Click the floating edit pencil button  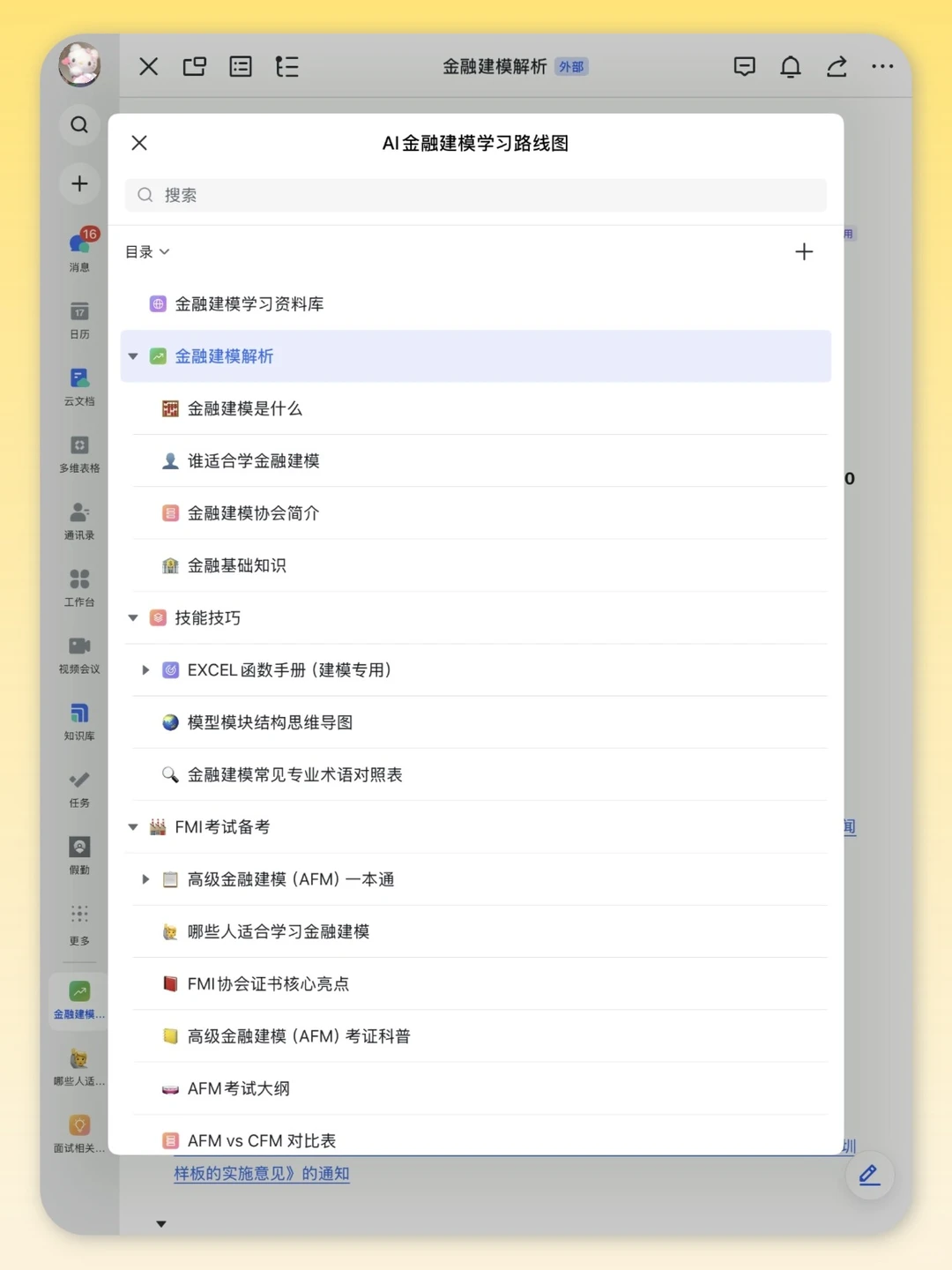[869, 1175]
